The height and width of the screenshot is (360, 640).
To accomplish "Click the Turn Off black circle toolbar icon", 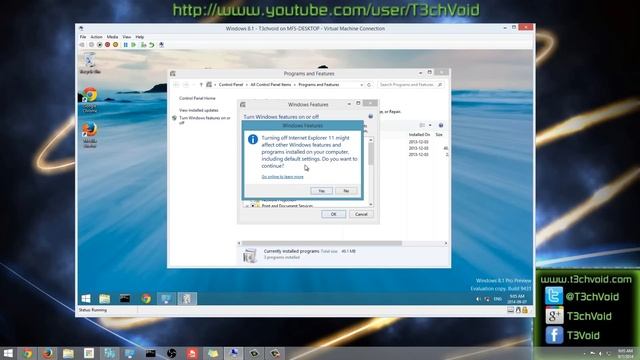I will (x=99, y=45).
